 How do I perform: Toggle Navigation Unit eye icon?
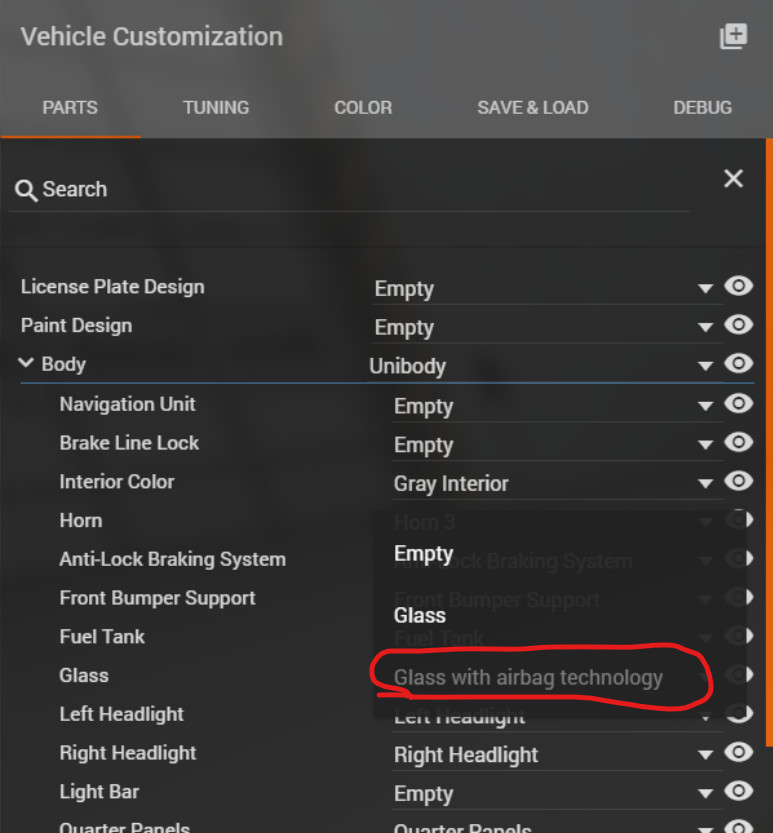738,404
